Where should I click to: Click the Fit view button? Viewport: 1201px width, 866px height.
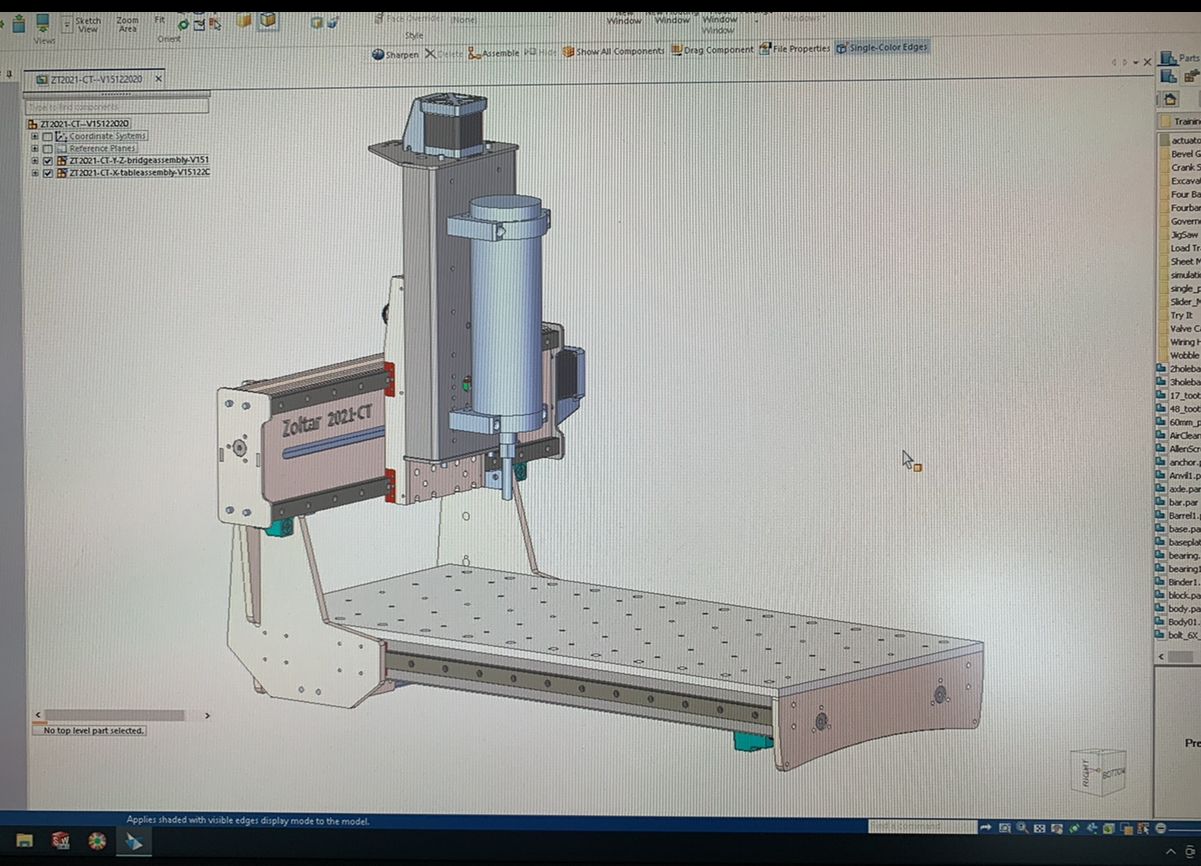tap(160, 19)
